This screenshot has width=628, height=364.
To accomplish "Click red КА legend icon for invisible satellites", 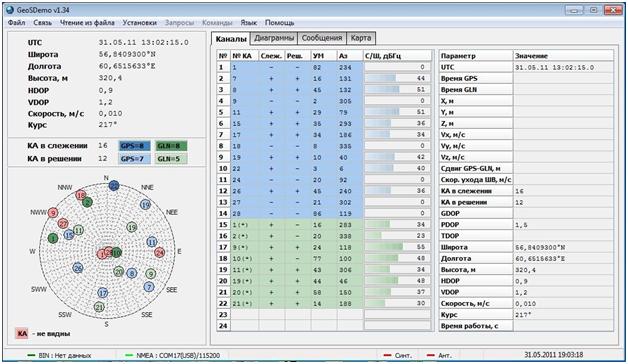I will (x=22, y=333).
